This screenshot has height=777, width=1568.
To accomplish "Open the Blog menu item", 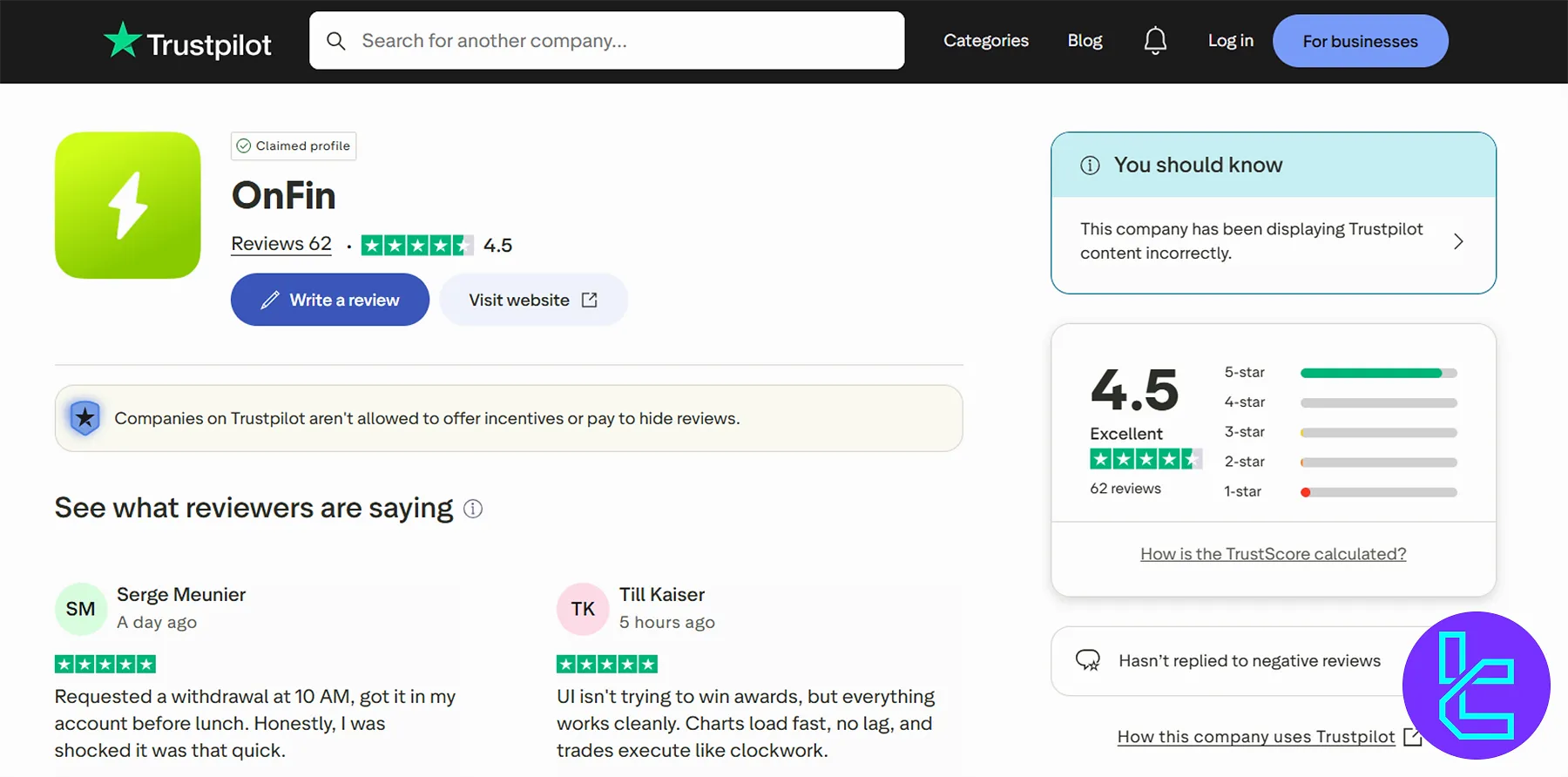I will [x=1085, y=41].
